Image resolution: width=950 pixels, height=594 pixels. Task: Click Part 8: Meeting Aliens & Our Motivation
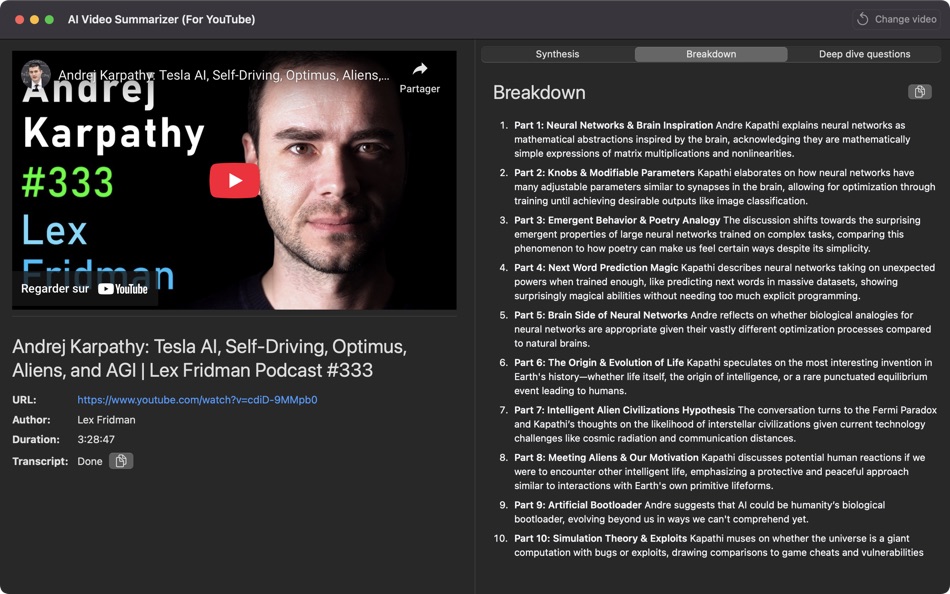click(606, 458)
